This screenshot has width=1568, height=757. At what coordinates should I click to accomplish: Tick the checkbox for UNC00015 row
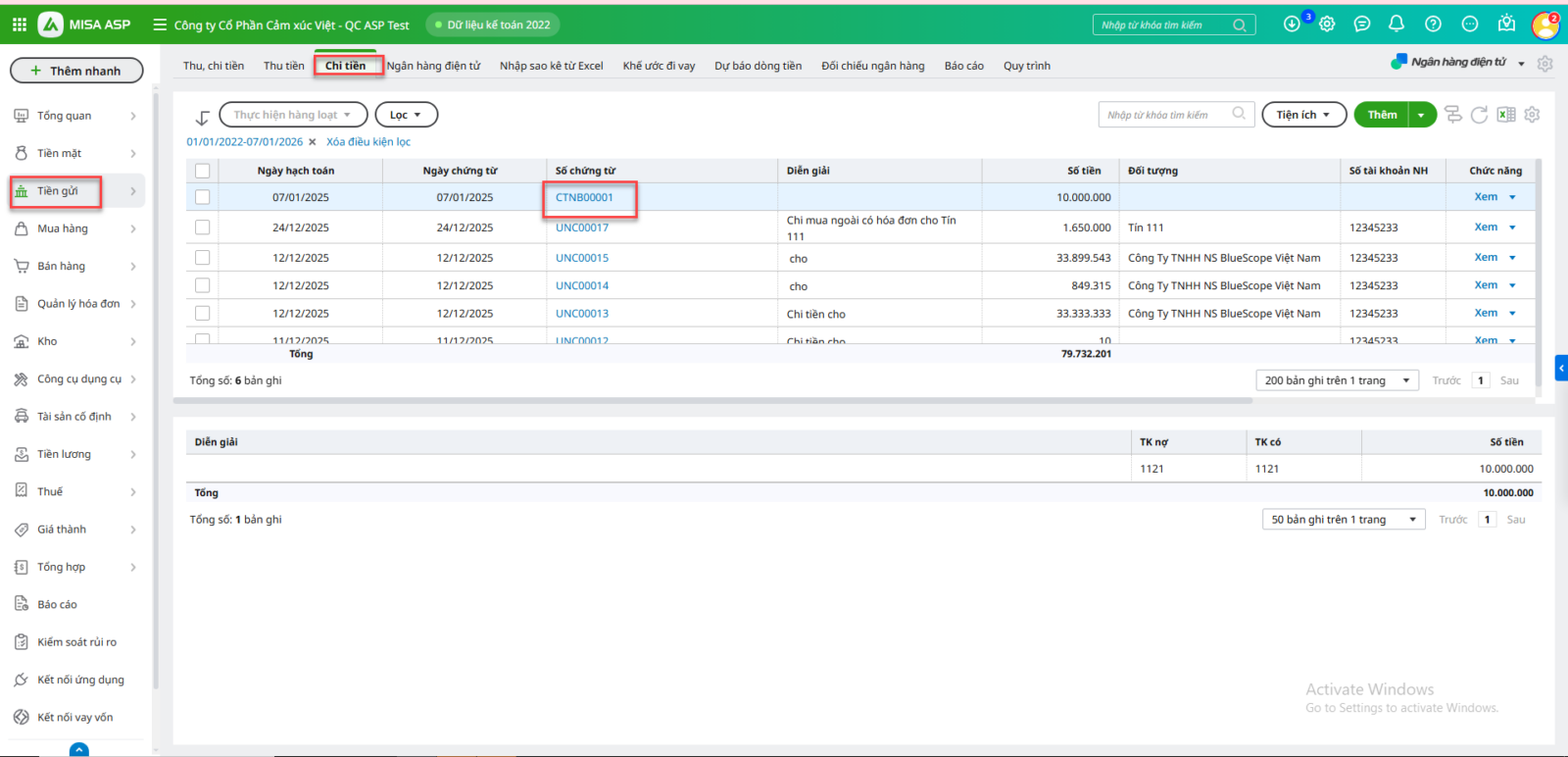pyautogui.click(x=203, y=258)
